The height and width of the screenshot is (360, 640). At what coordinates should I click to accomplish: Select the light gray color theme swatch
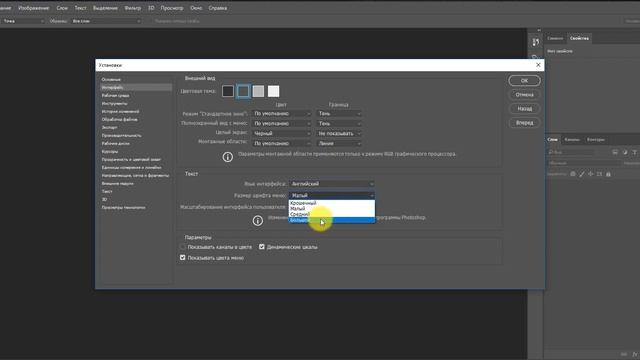pyautogui.click(x=258, y=91)
